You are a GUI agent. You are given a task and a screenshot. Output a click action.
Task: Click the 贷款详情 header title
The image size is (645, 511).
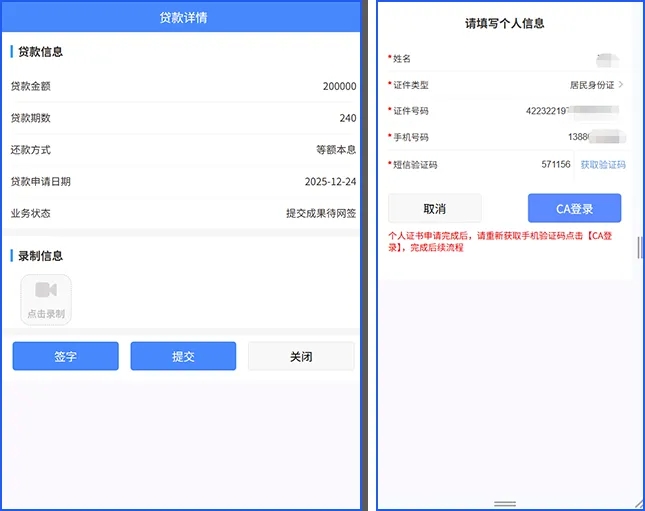pos(184,17)
